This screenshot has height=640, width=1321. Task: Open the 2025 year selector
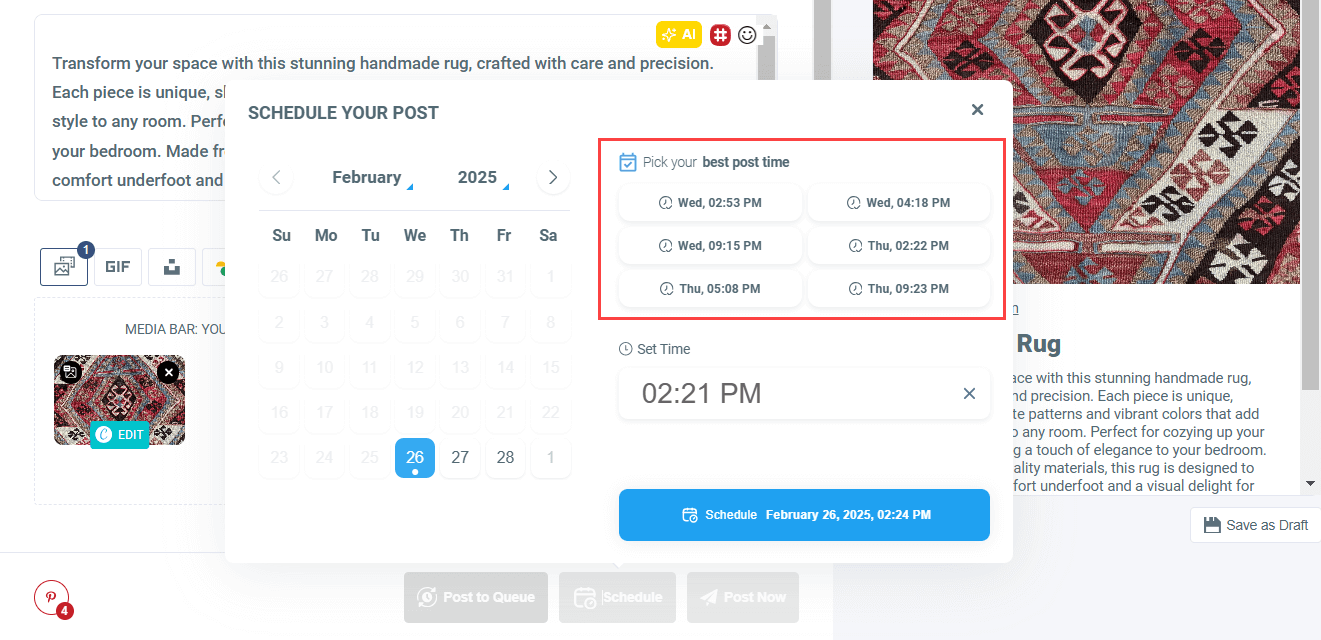[x=479, y=177]
